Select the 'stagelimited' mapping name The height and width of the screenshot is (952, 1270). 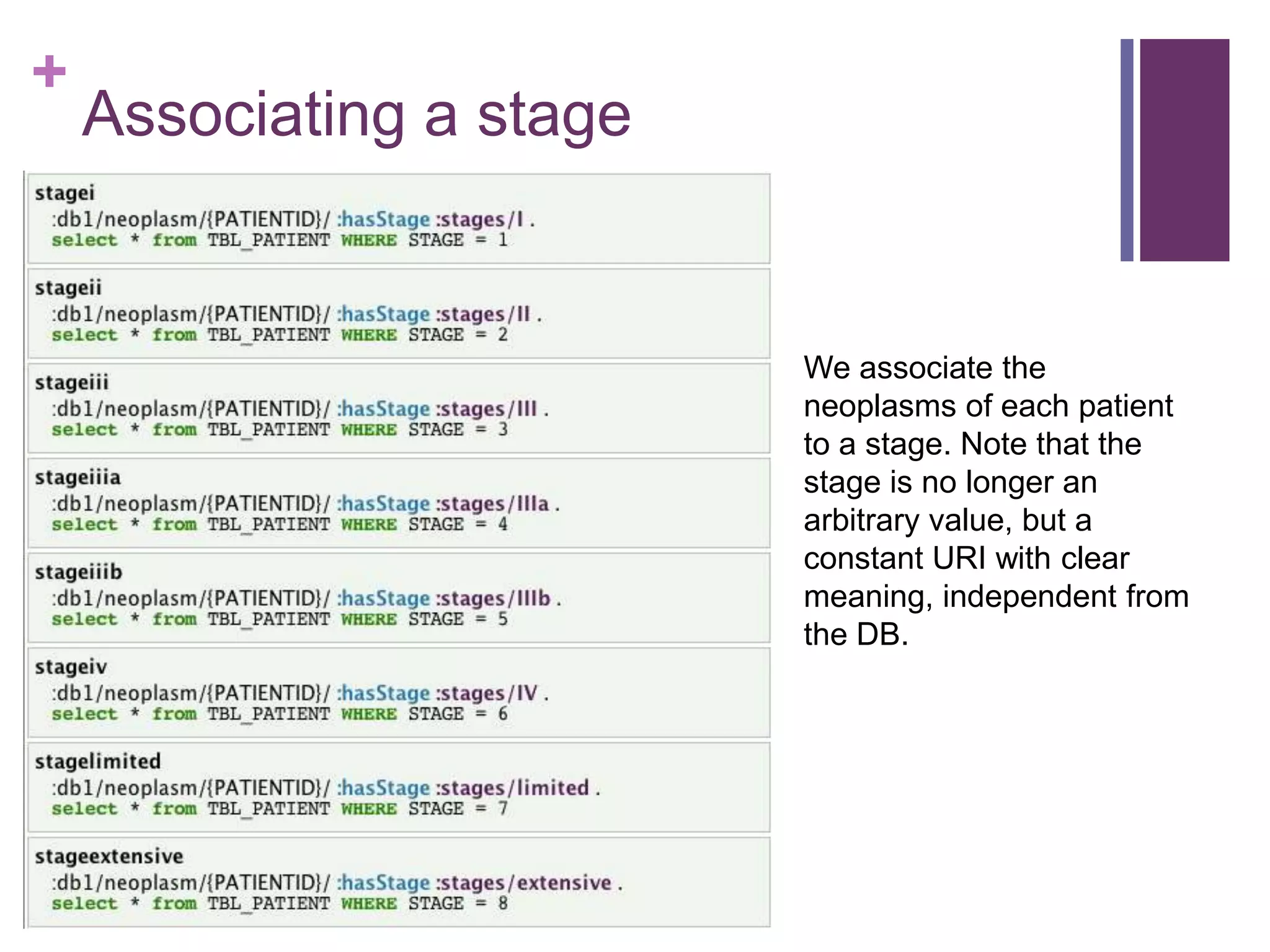click(x=97, y=761)
